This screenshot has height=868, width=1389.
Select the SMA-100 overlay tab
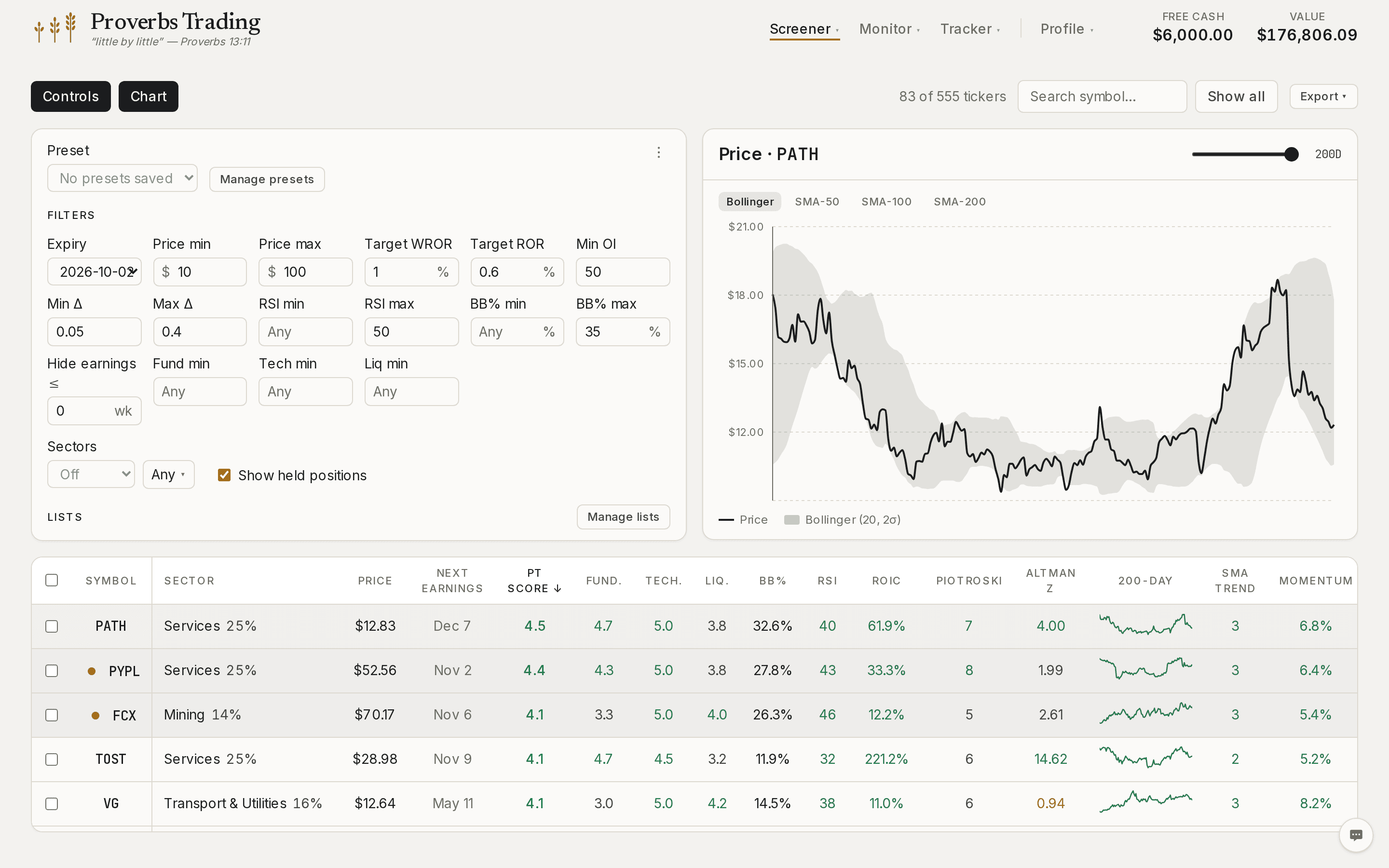[886, 202]
